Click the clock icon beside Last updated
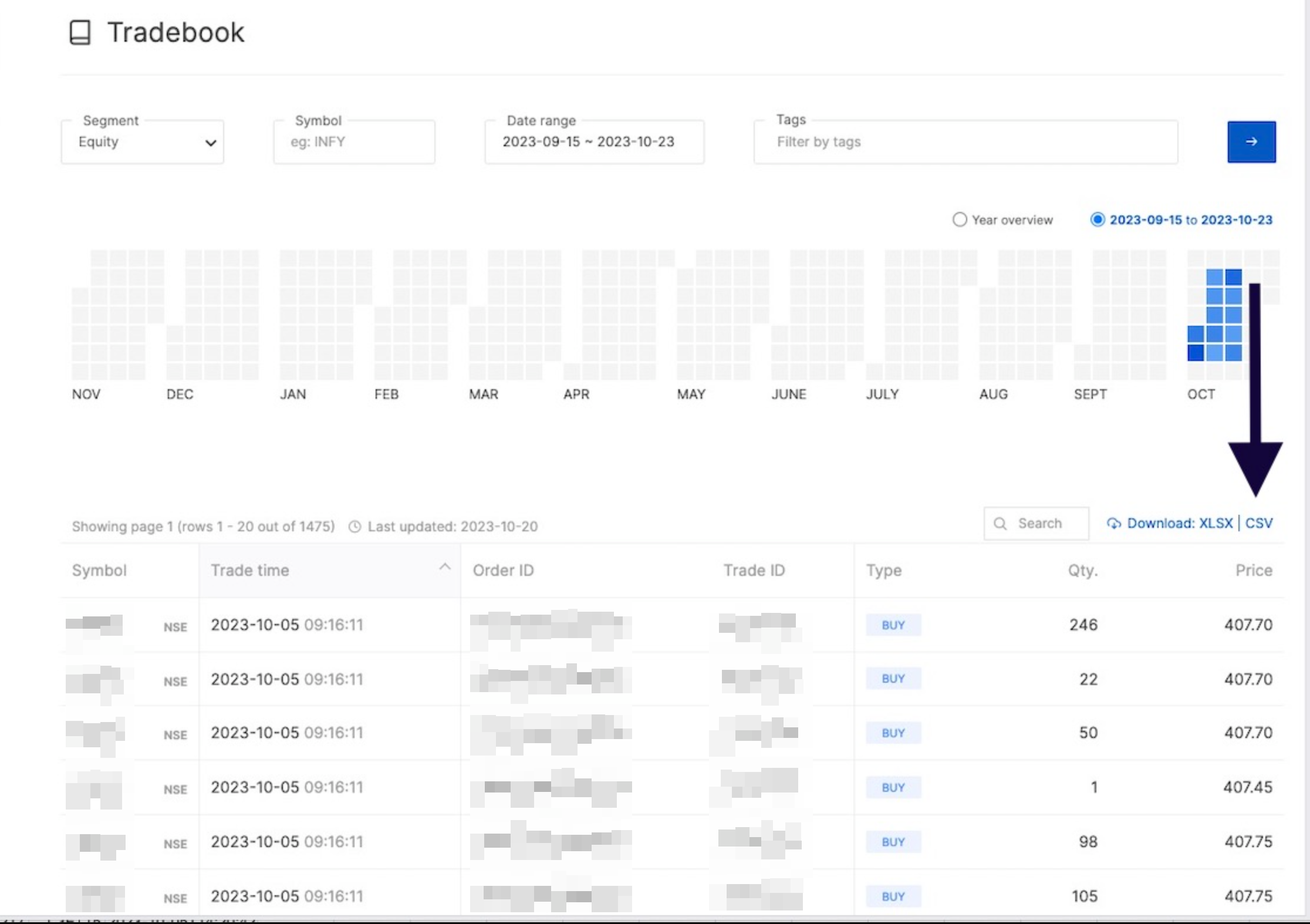 tap(354, 527)
